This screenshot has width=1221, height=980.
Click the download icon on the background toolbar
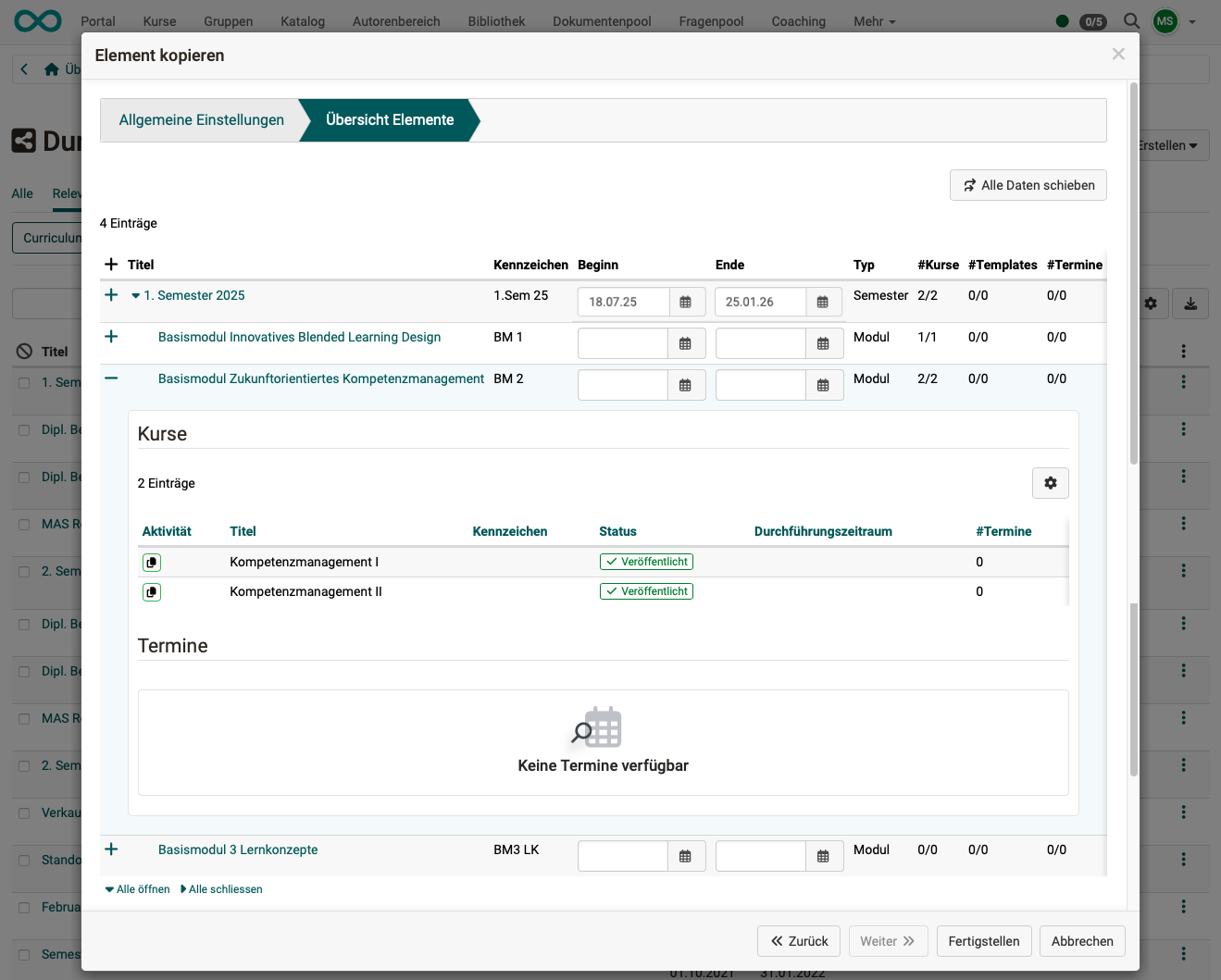pos(1190,303)
